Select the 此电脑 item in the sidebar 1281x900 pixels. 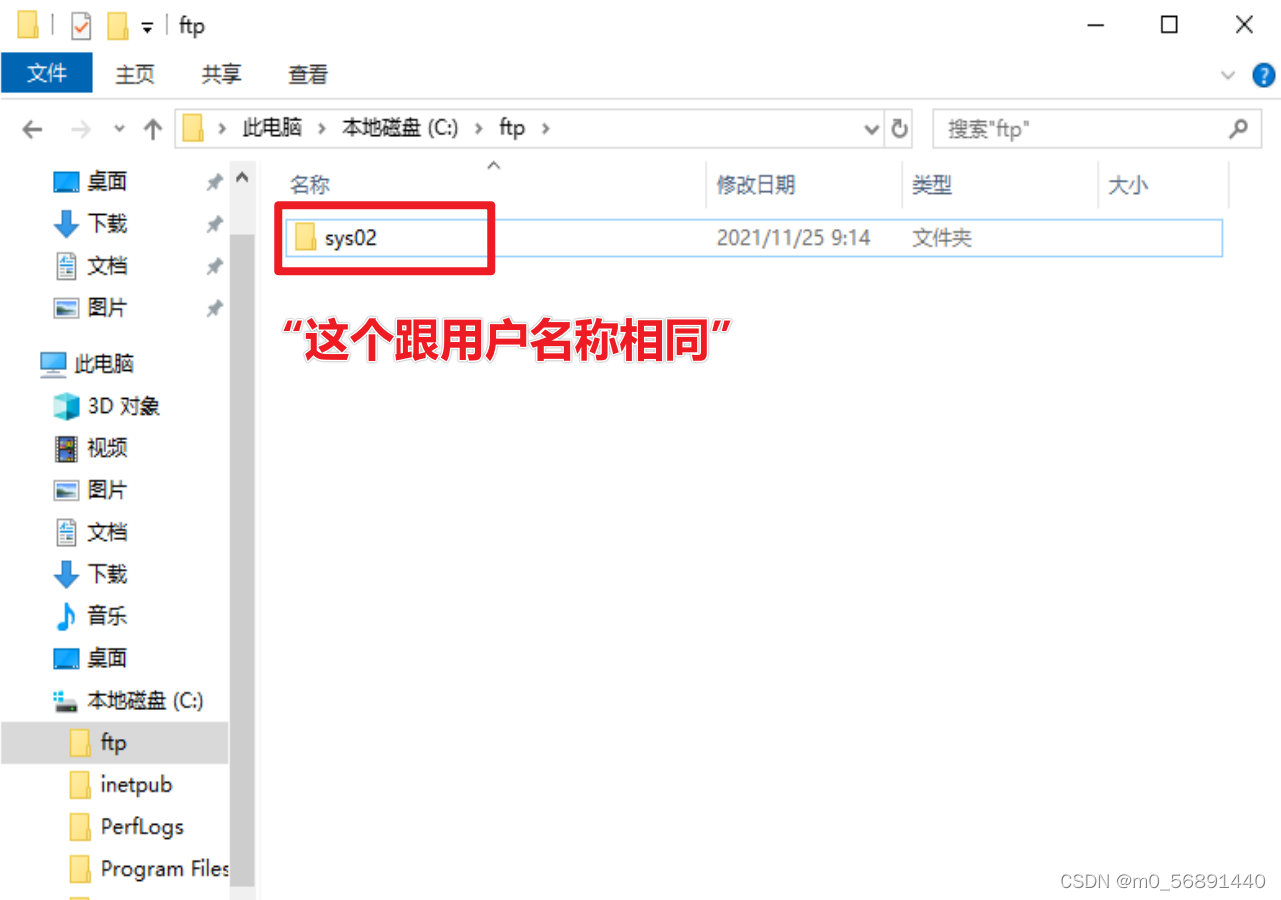click(x=103, y=364)
